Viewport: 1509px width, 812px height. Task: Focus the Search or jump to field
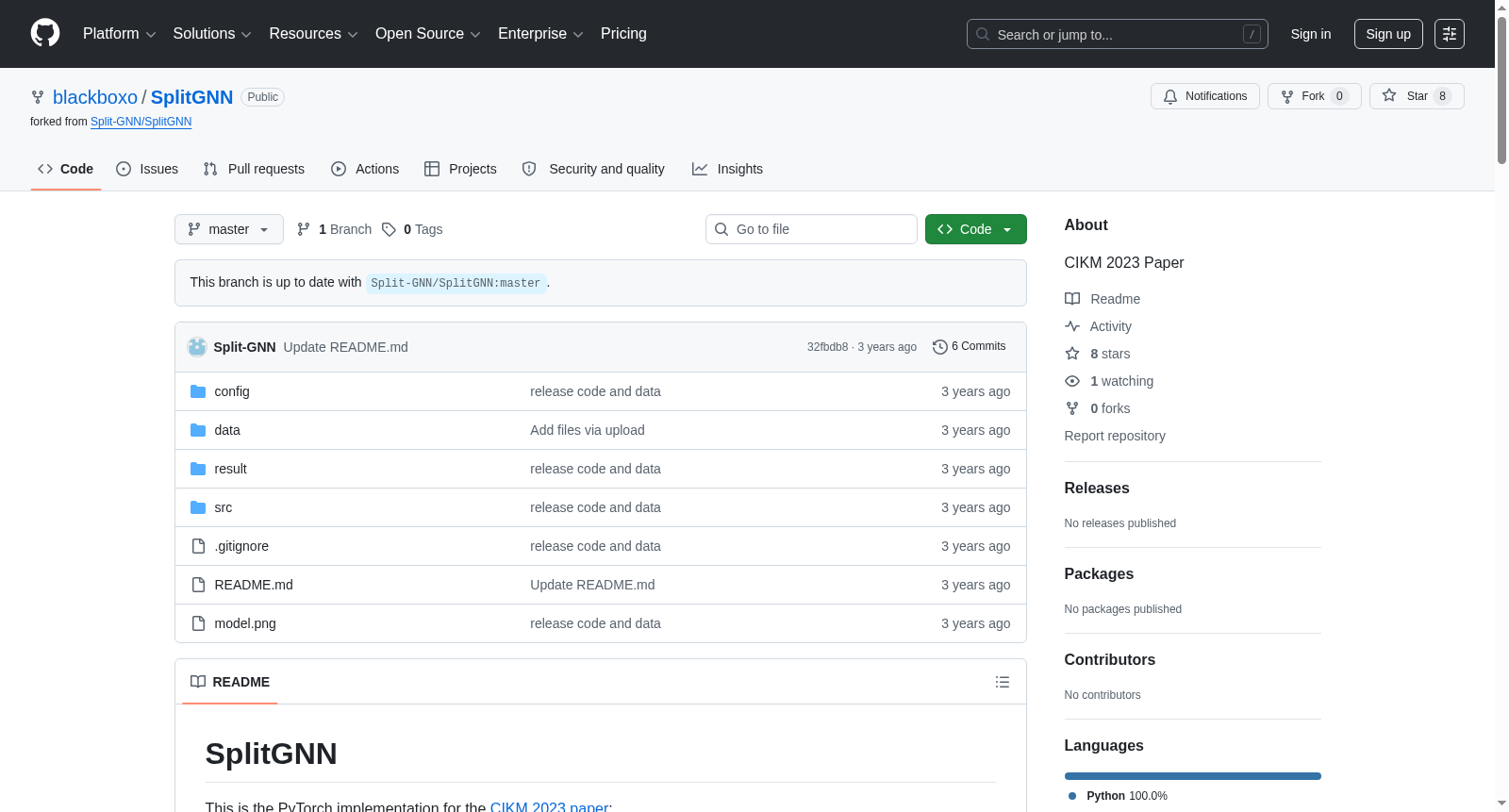pos(1118,34)
